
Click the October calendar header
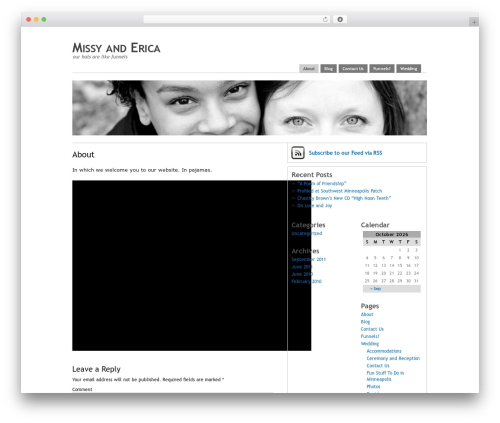(392, 234)
